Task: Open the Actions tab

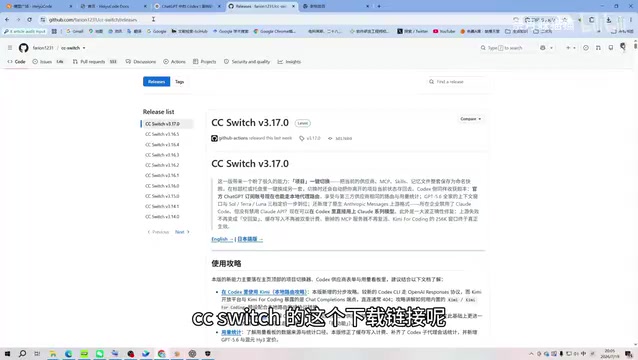Action: tap(175, 62)
